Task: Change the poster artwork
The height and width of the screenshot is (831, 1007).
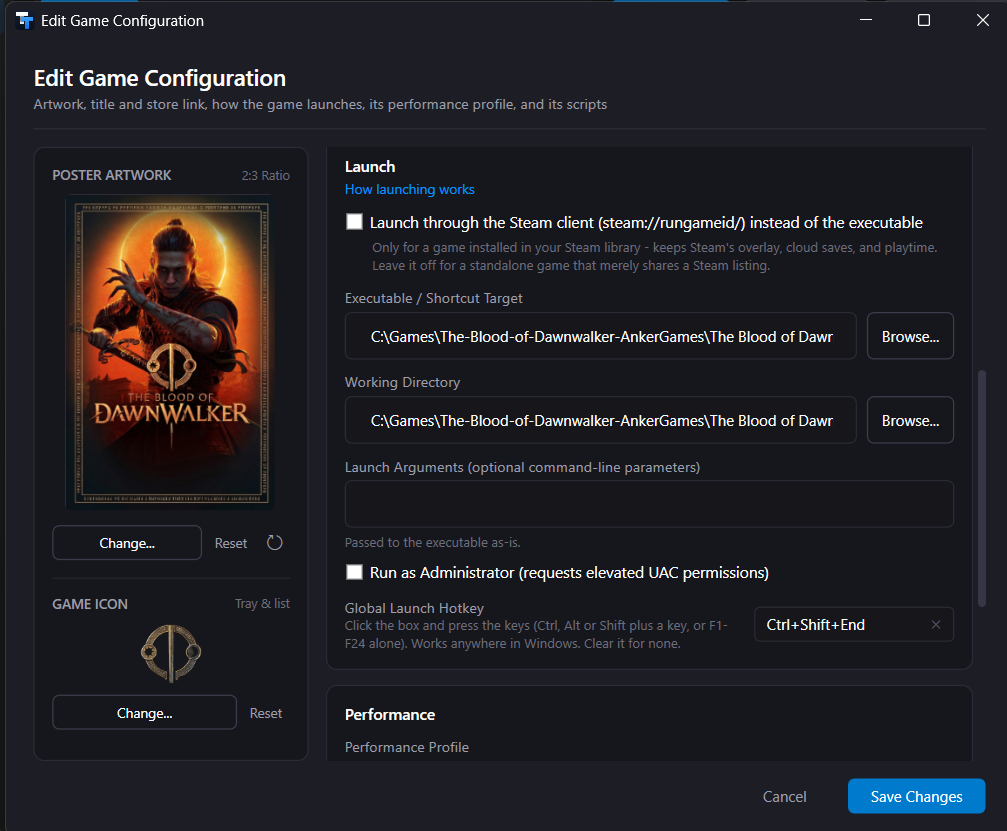Action: coord(127,543)
